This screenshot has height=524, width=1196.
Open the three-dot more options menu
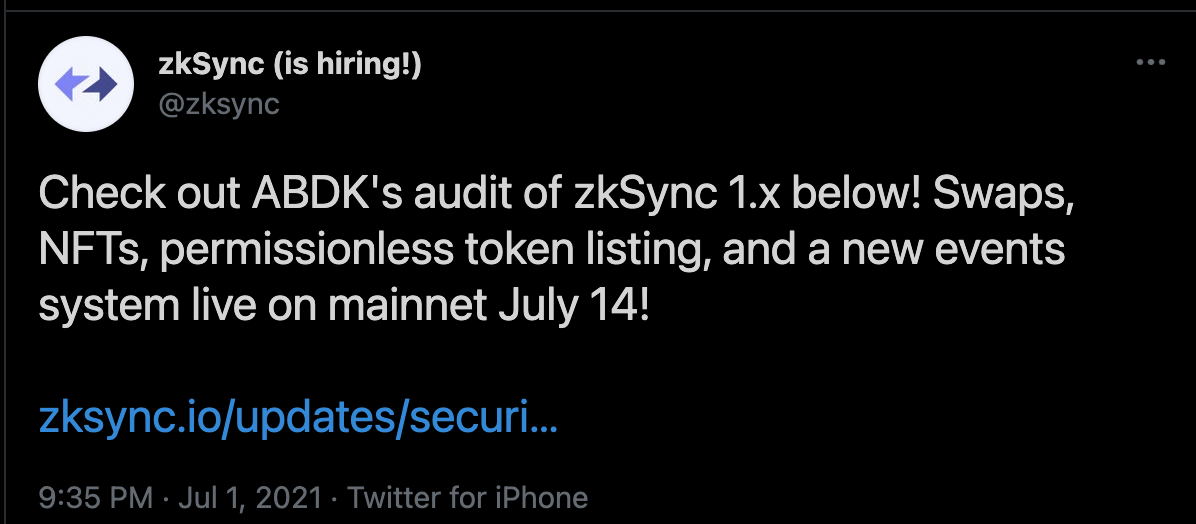pos(1150,63)
